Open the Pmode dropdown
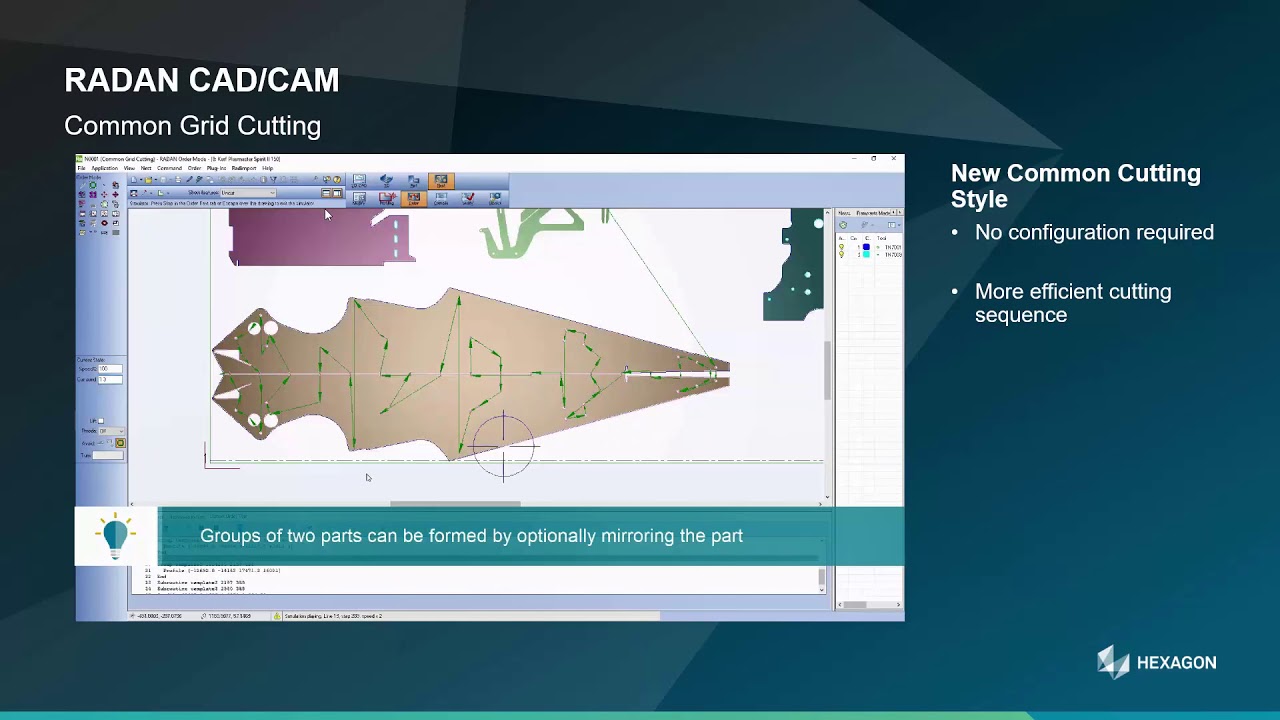This screenshot has width=1280, height=720. pos(111,431)
